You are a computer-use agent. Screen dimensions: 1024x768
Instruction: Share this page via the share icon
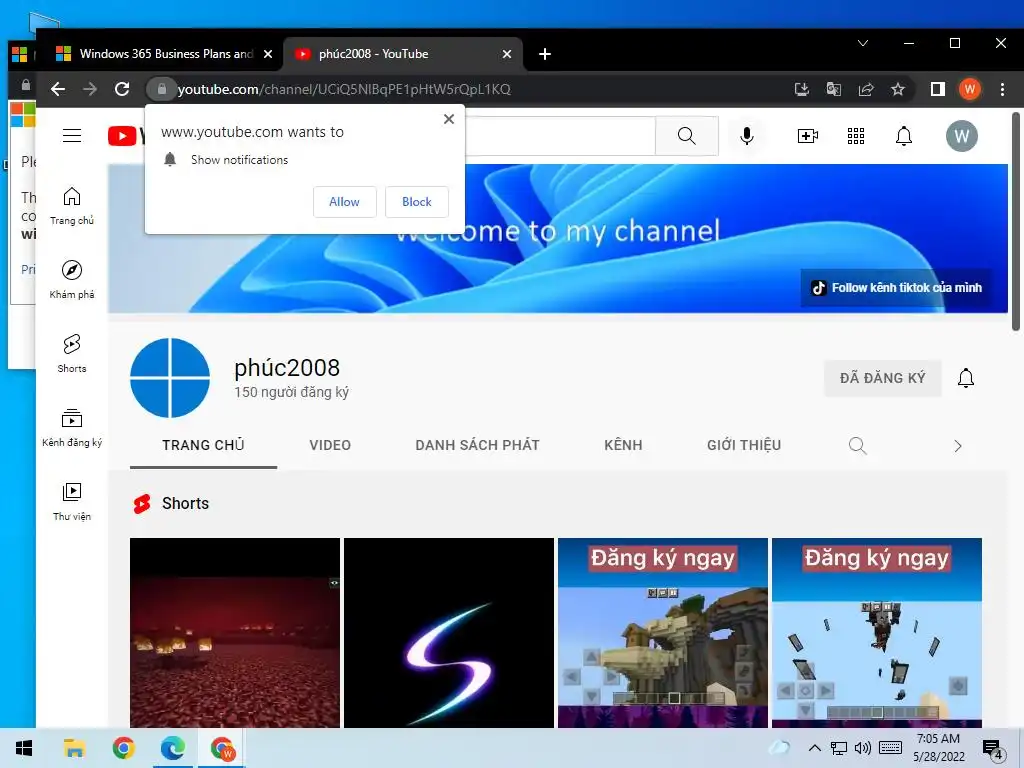(x=866, y=89)
